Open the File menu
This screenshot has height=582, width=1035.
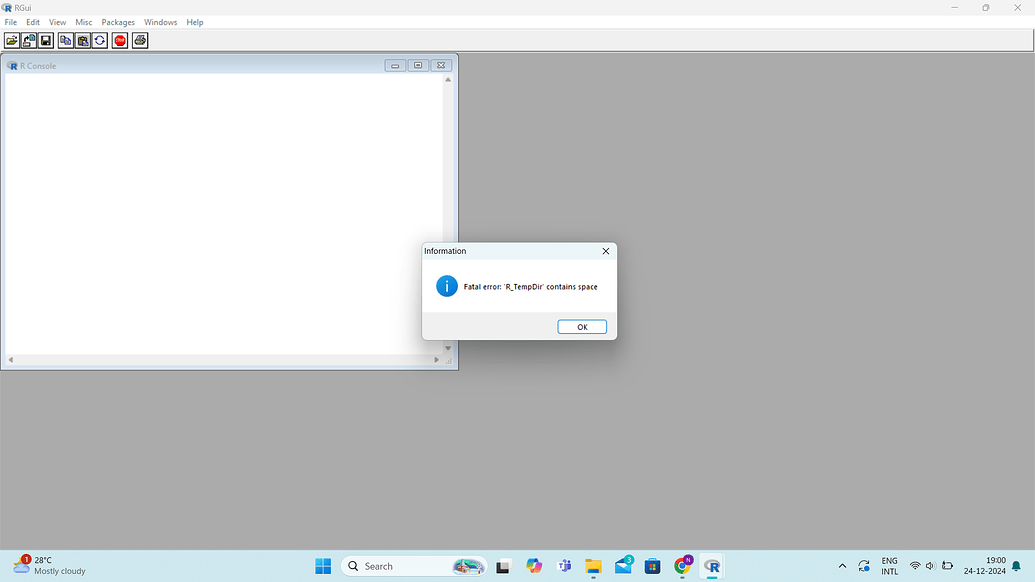pos(11,22)
